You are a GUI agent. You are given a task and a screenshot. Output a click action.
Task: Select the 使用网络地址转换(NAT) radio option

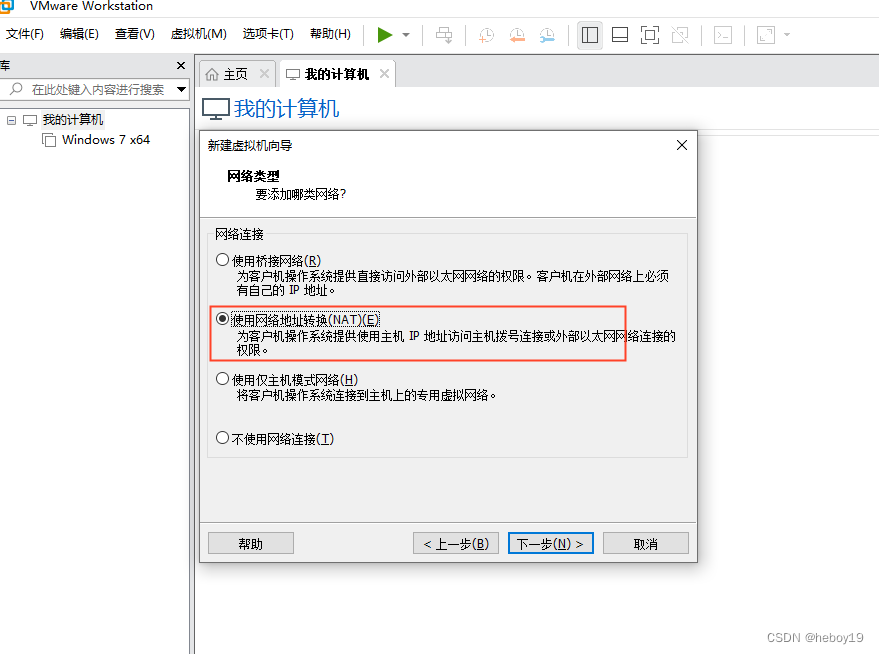coord(223,319)
